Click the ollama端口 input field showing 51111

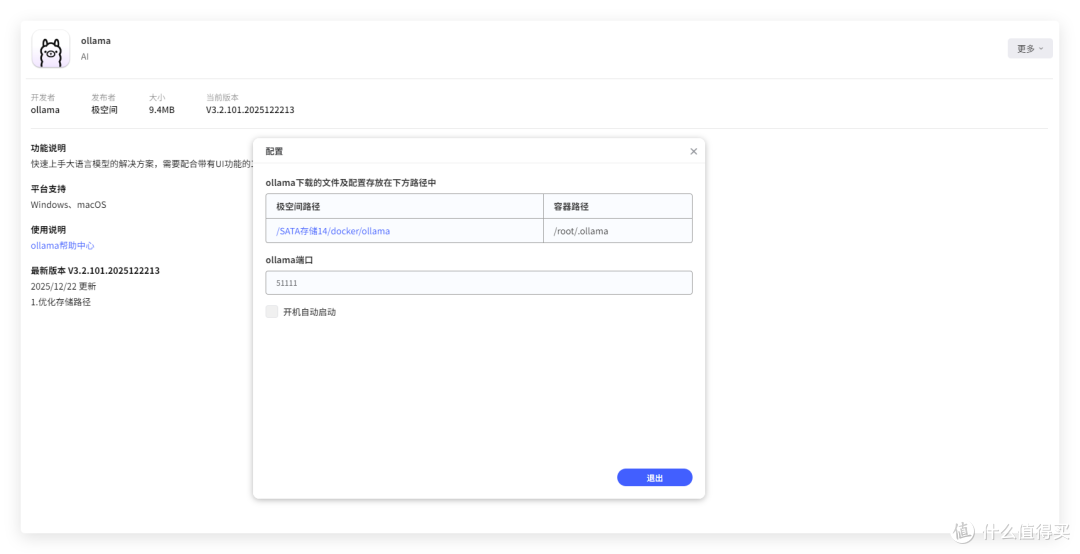click(479, 283)
